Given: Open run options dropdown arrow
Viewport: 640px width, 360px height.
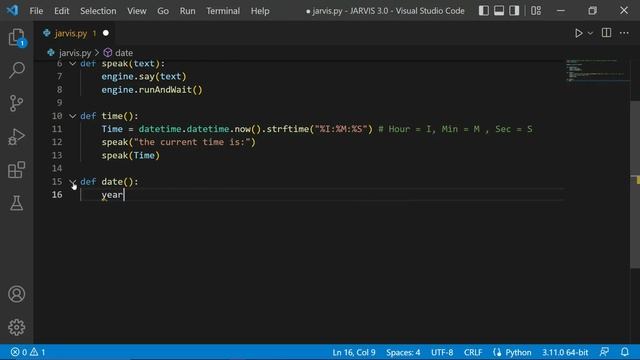Looking at the screenshot, I should (x=590, y=33).
